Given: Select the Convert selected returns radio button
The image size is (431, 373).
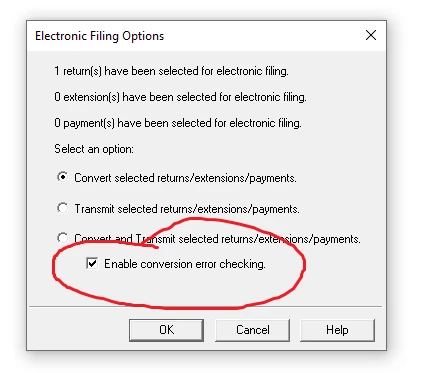Looking at the screenshot, I should pos(62,177).
